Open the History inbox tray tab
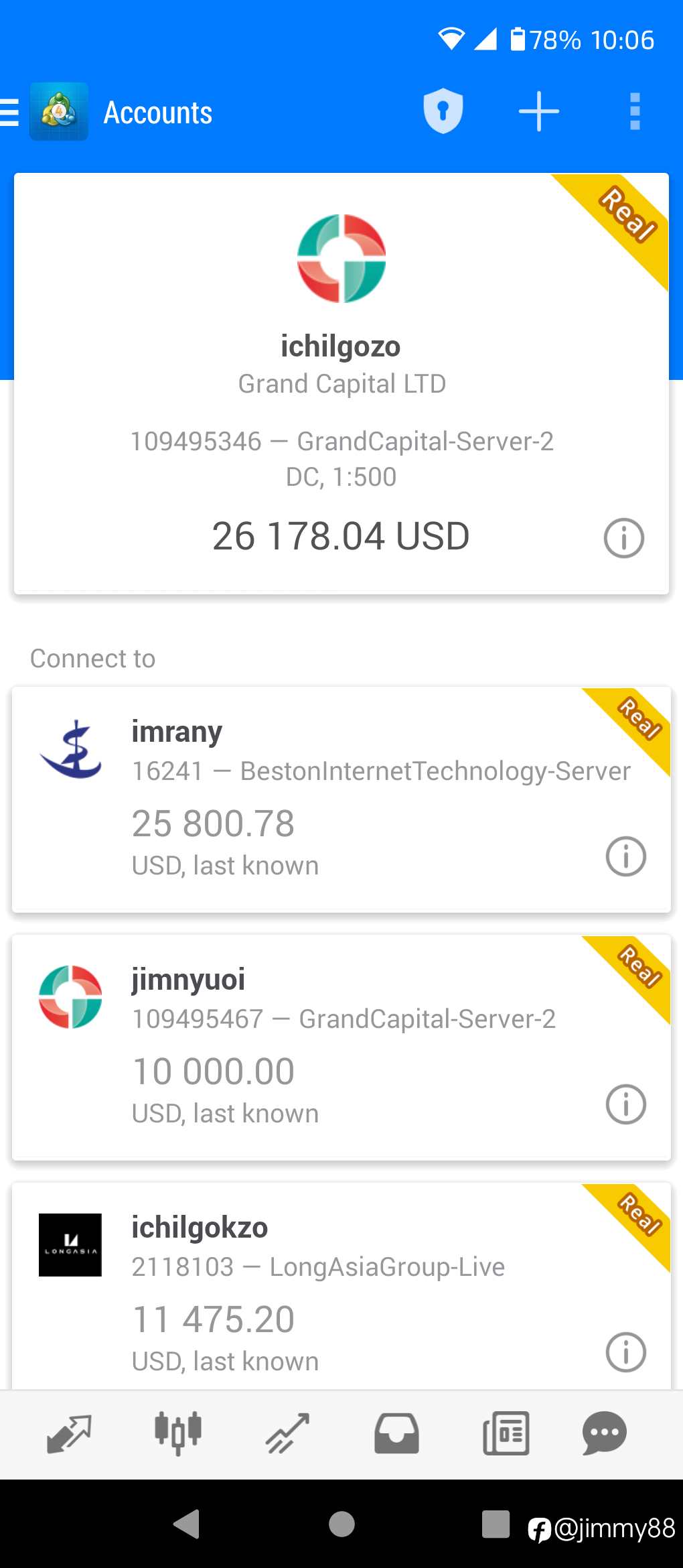 (x=397, y=1434)
